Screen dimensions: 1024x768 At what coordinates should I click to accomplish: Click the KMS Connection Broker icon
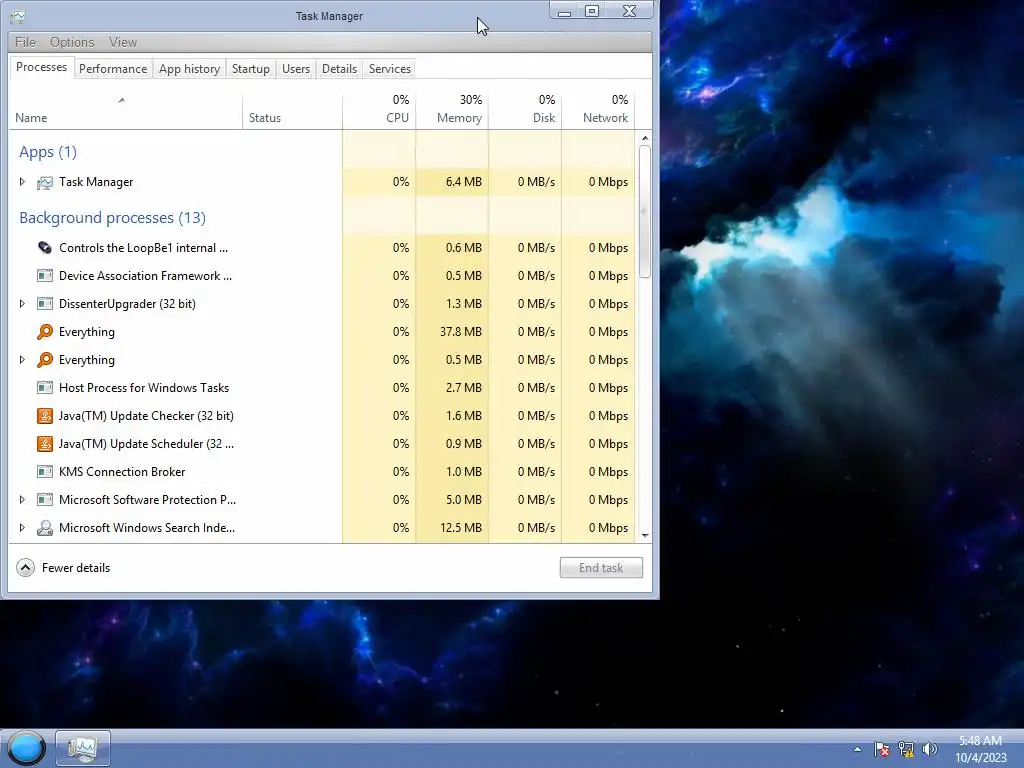click(44, 472)
